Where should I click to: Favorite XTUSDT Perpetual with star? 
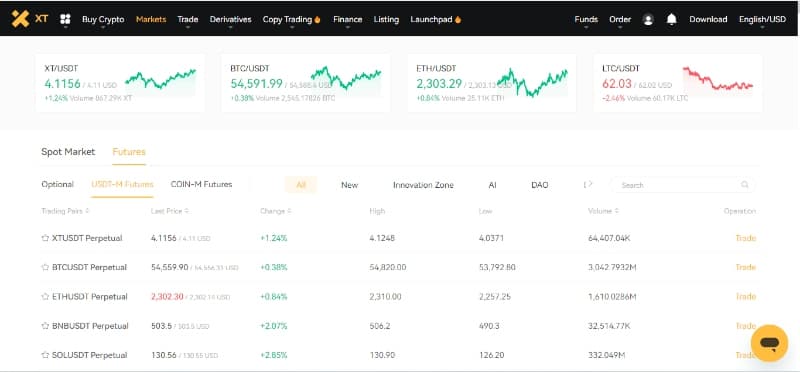[45, 238]
